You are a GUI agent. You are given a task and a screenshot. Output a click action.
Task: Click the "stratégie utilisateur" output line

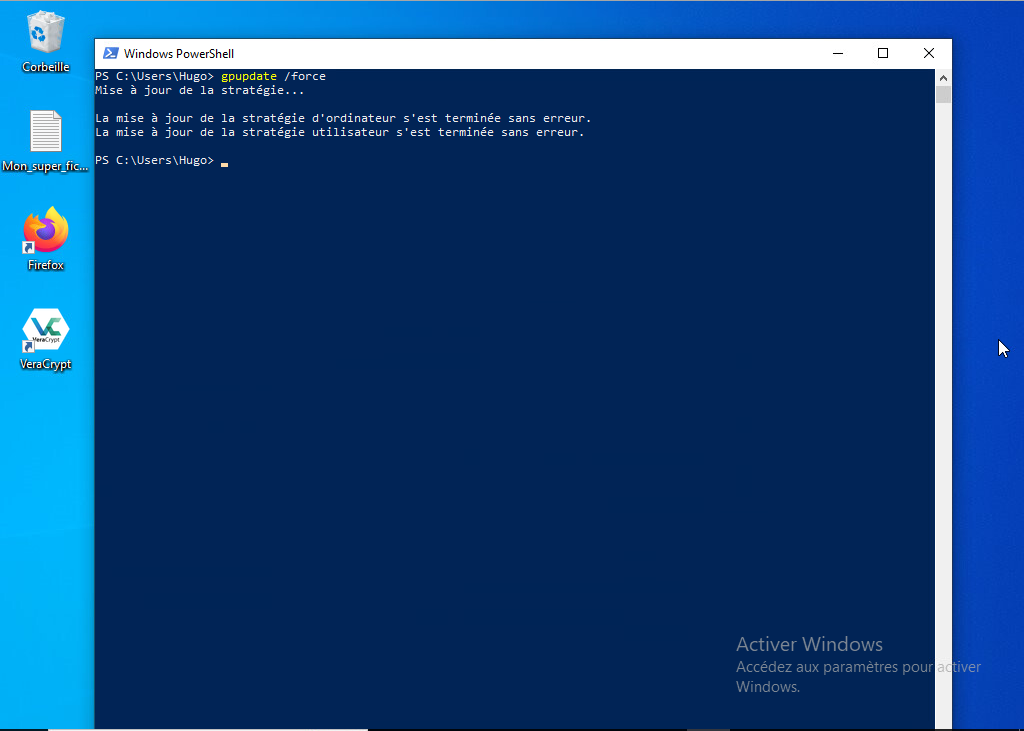tap(339, 132)
